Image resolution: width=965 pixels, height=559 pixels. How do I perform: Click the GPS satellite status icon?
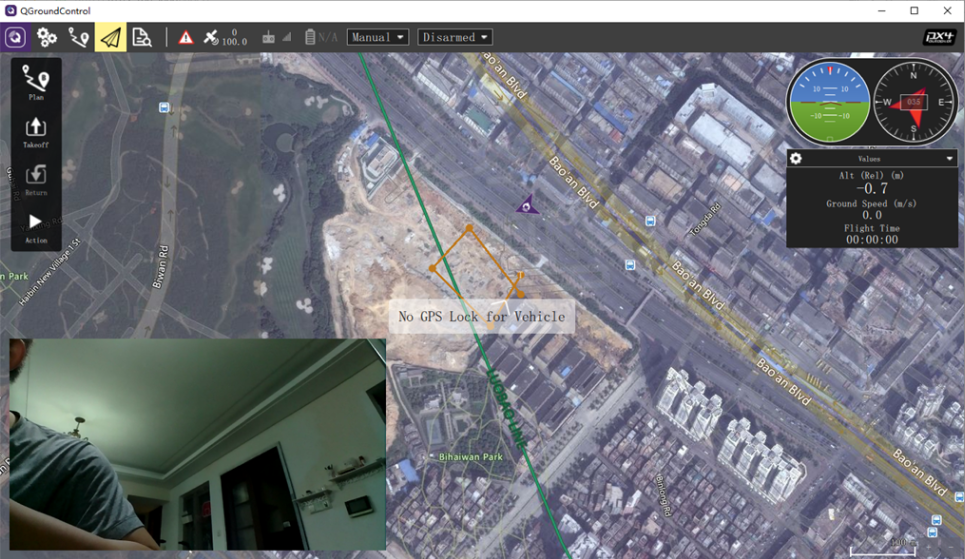click(x=211, y=38)
